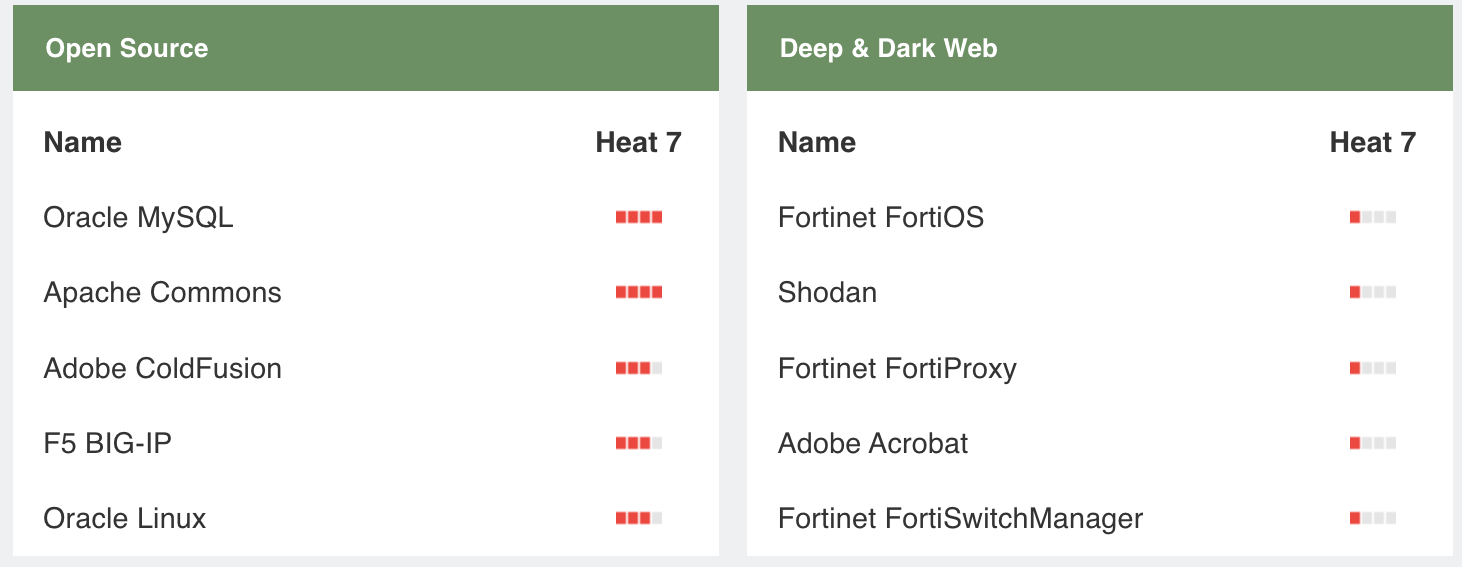Sort Deep & Dark Web list by Name column
Viewport: 1462px width, 567px height.
coord(816,142)
